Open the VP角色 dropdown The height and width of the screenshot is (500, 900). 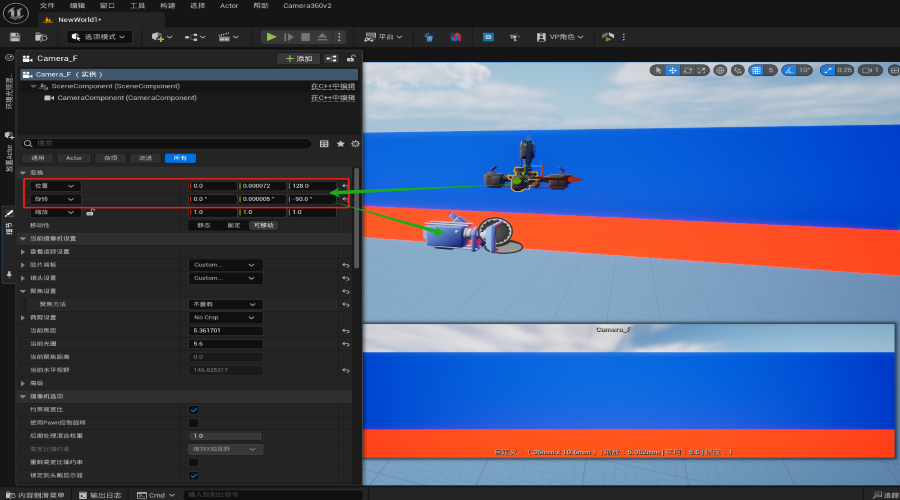[560, 37]
